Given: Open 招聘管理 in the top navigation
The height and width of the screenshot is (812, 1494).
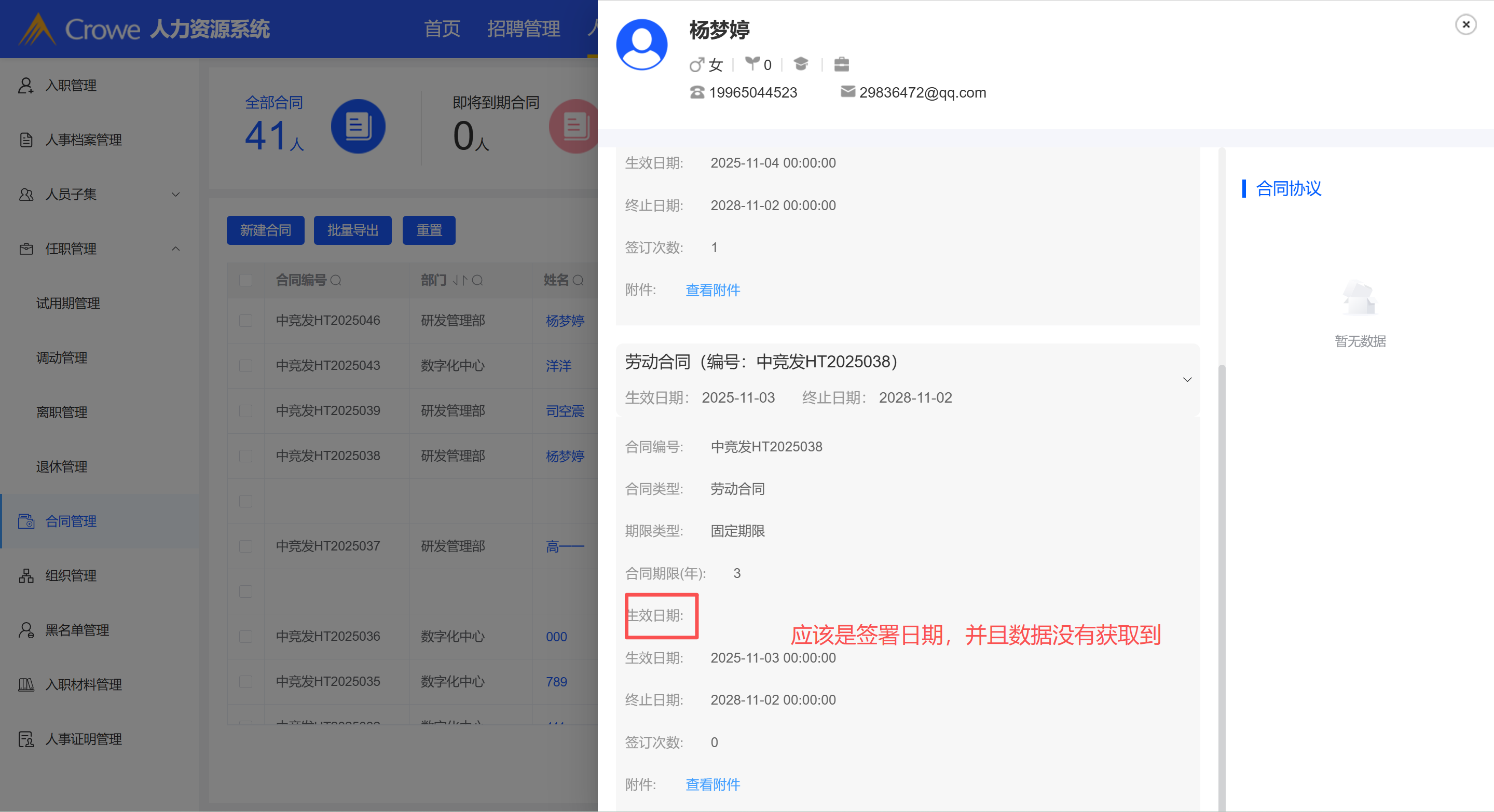Looking at the screenshot, I should coord(523,29).
